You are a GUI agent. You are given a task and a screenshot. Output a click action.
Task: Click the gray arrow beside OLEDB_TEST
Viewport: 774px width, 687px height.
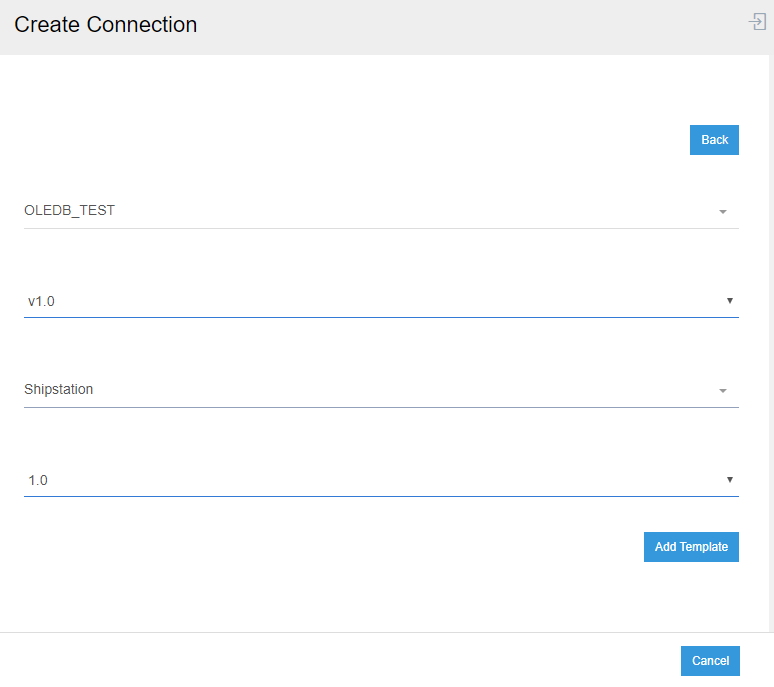(x=722, y=212)
